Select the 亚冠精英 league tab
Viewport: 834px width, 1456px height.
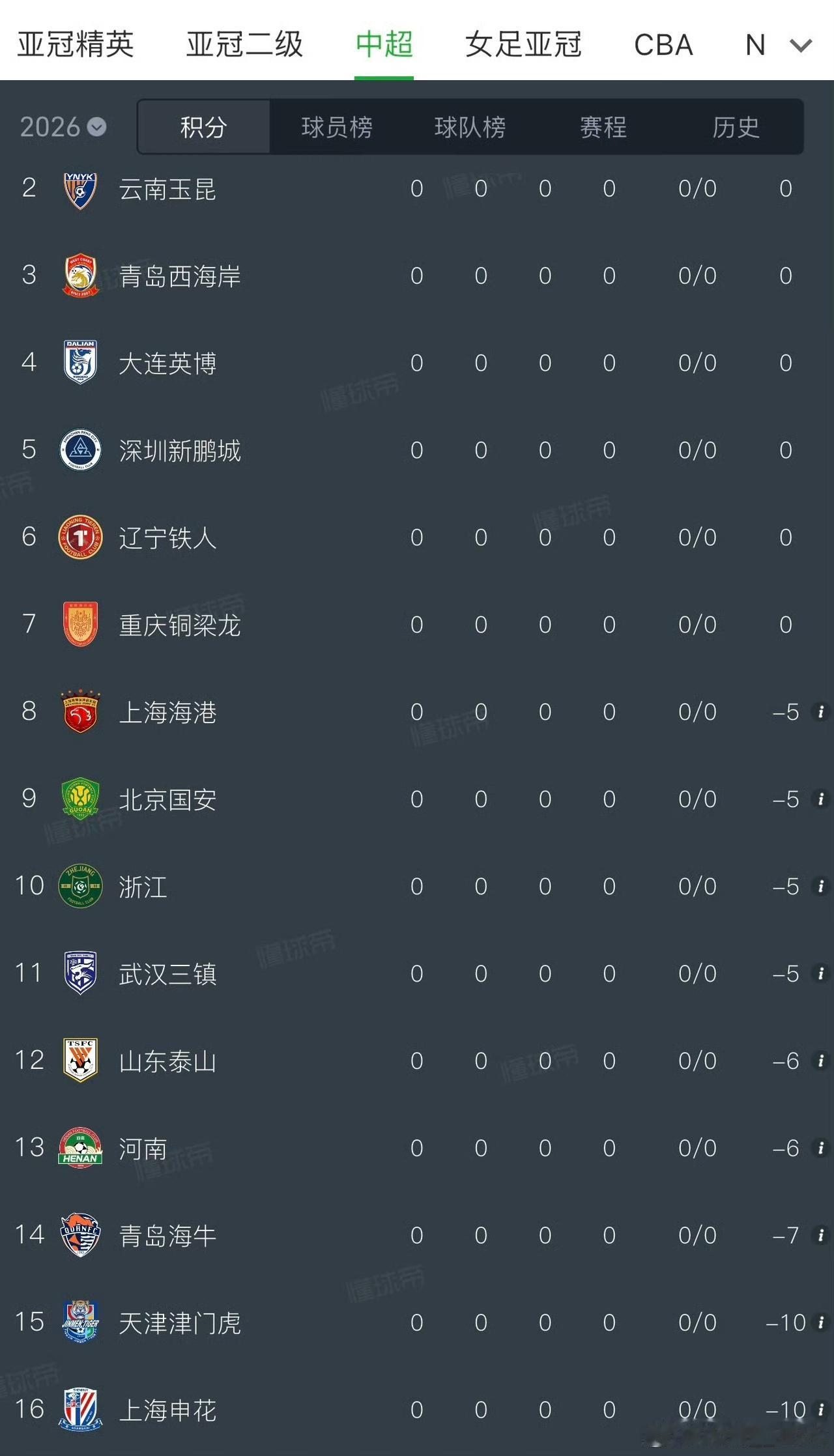[76, 45]
